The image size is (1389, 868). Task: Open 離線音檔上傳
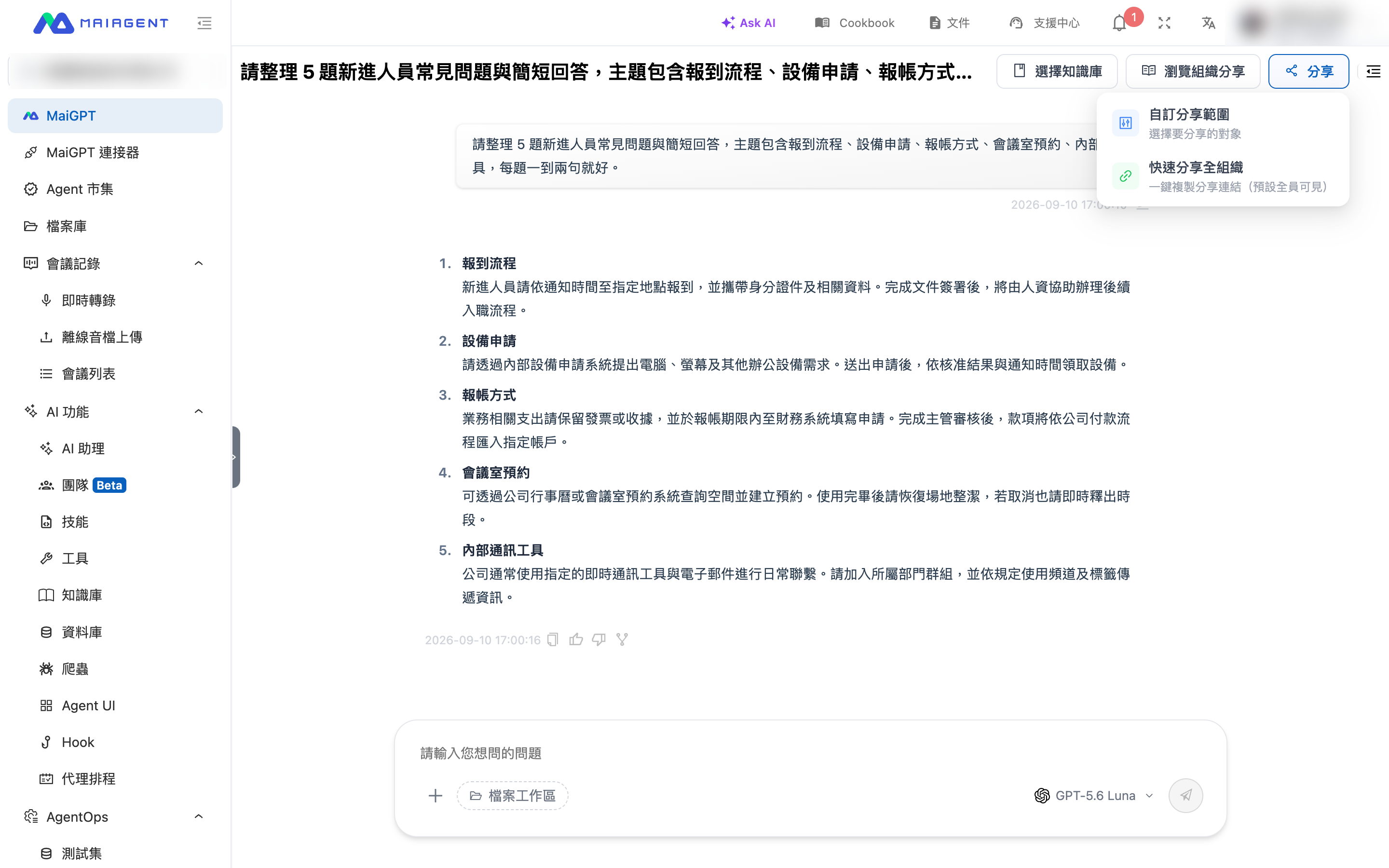tap(115, 337)
